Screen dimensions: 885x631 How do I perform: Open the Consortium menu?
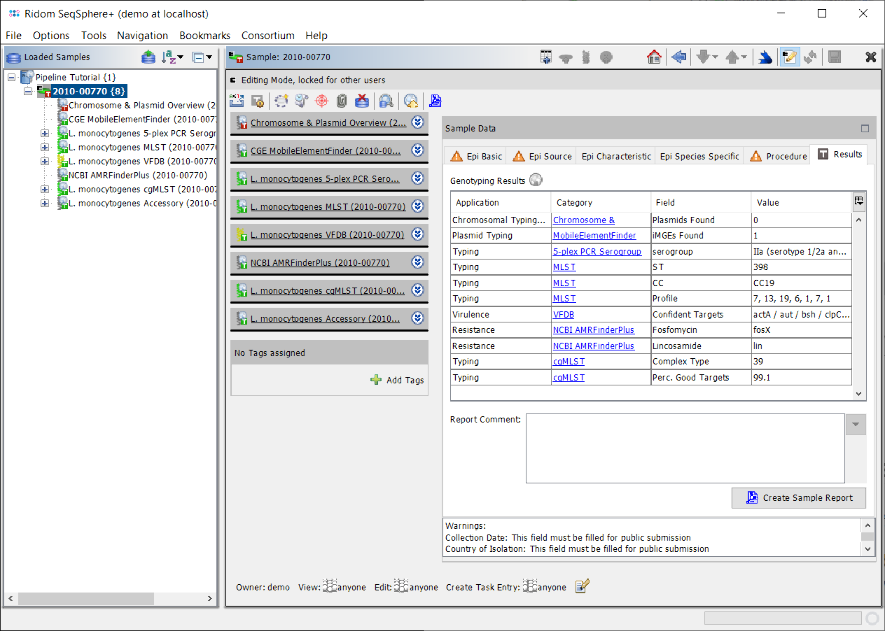tap(267, 35)
